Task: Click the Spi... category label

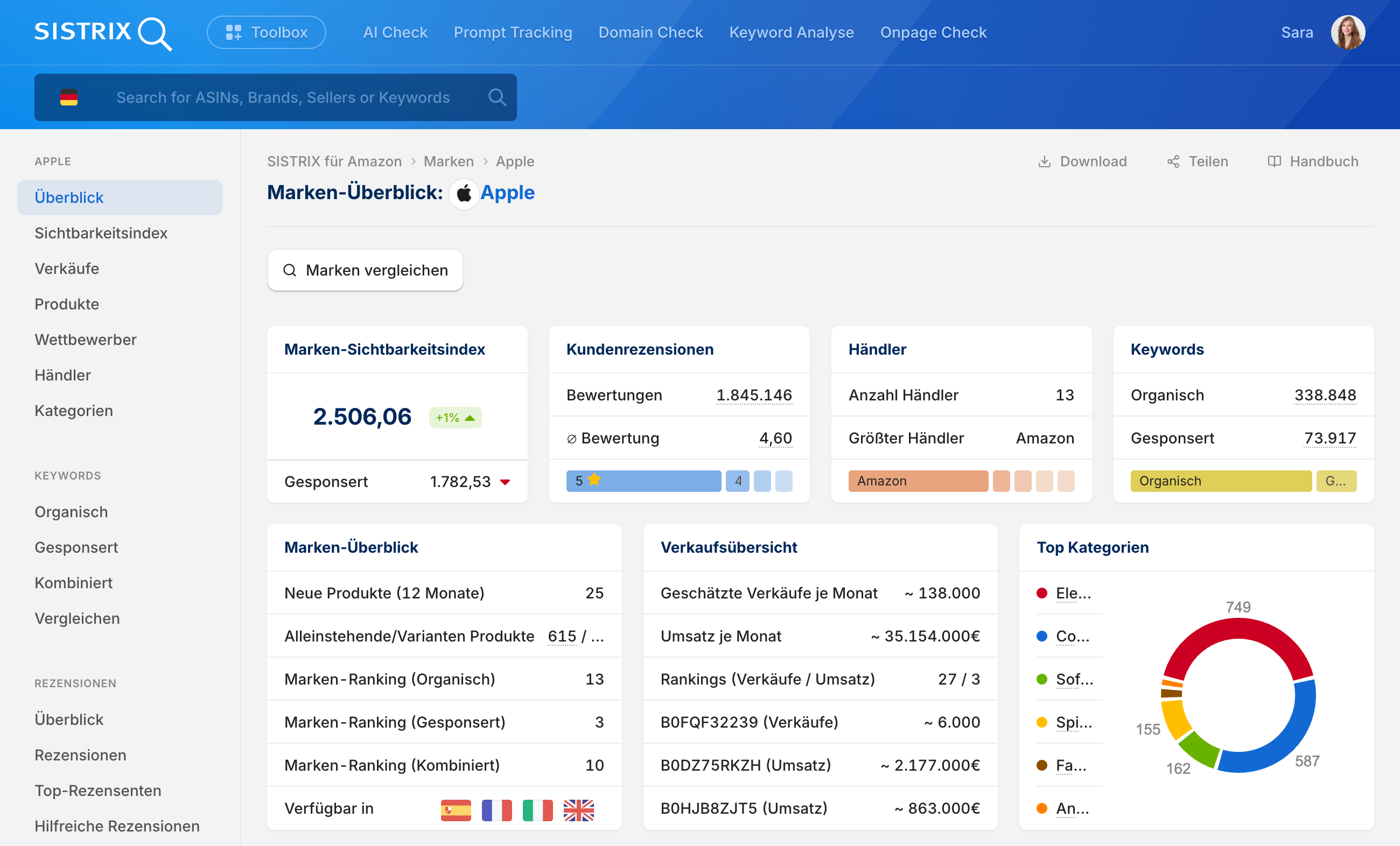Action: tap(1074, 723)
